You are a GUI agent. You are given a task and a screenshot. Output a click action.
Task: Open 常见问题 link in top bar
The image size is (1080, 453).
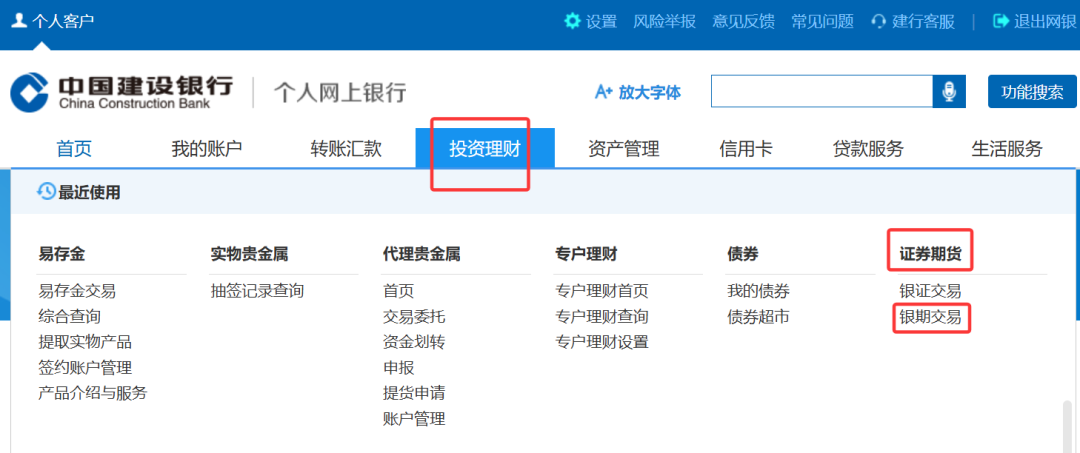[x=822, y=21]
